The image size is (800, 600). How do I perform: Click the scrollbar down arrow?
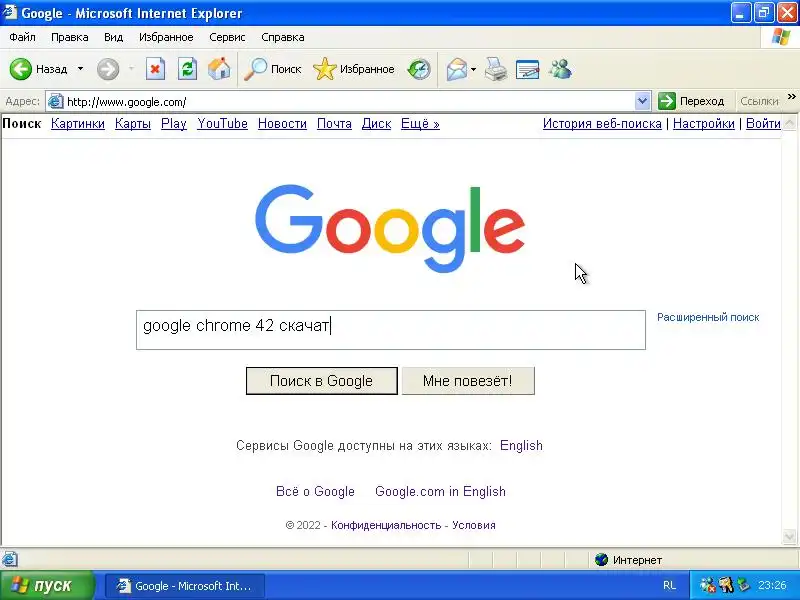789,536
